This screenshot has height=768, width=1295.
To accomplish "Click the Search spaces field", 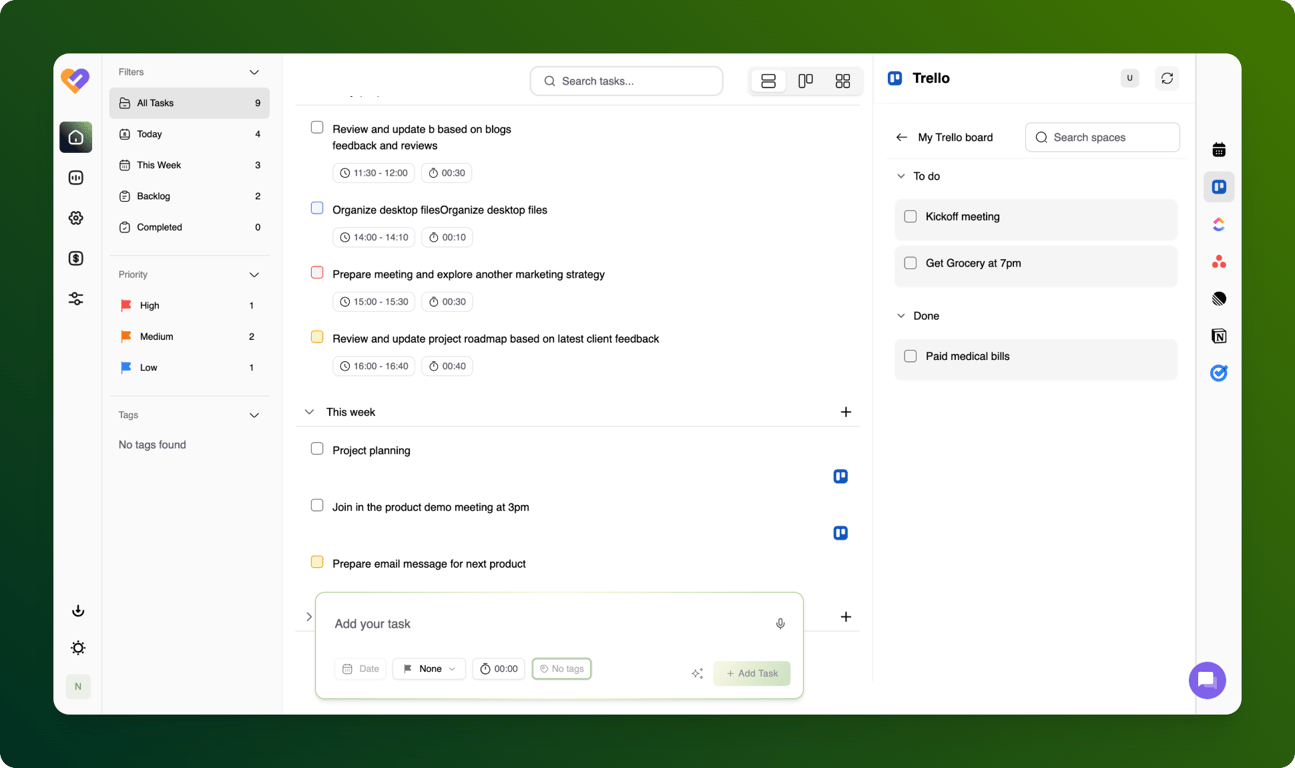I will 1102,138.
